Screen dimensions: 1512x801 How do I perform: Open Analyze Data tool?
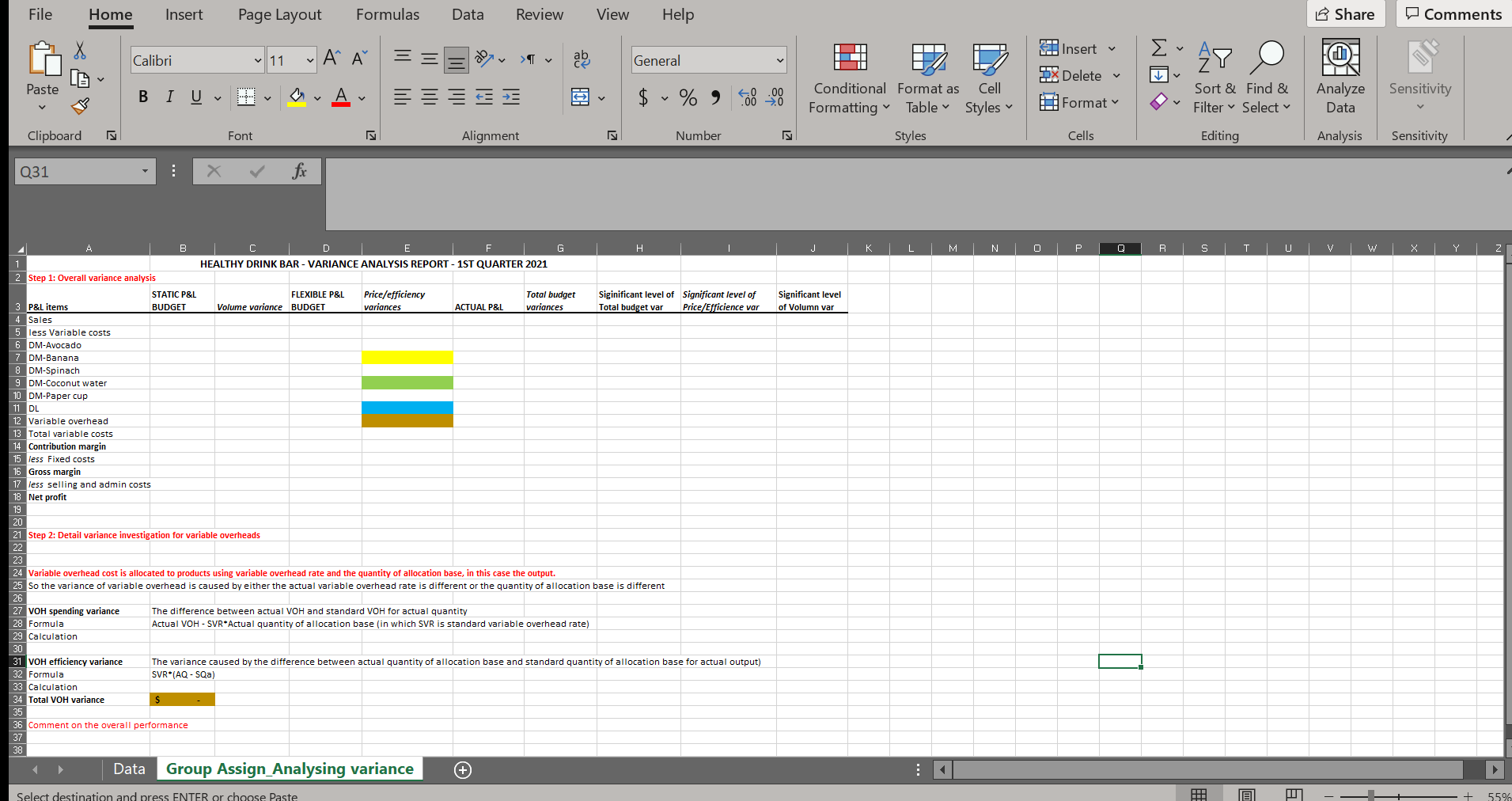(1341, 77)
